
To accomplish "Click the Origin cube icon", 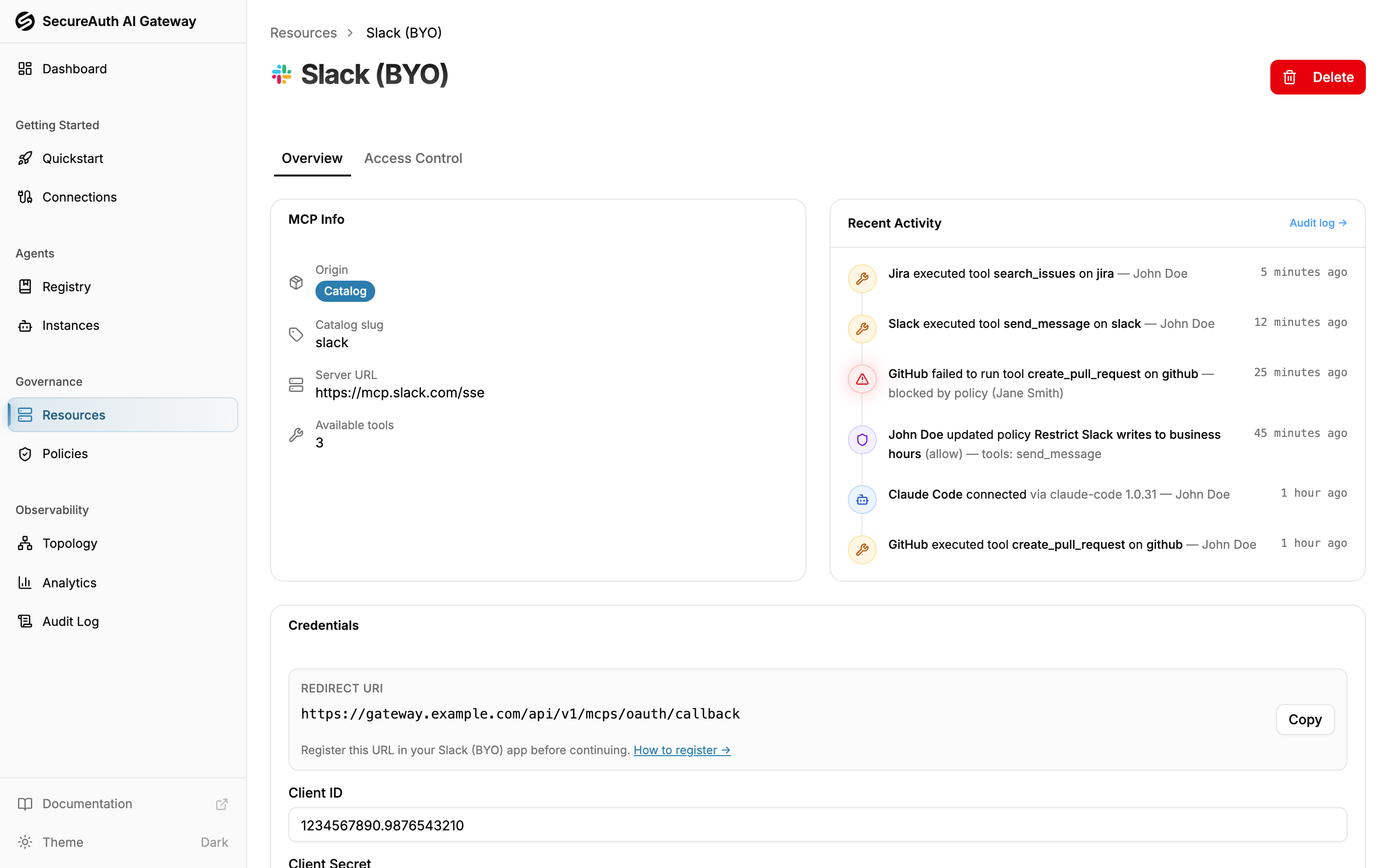I will click(296, 283).
